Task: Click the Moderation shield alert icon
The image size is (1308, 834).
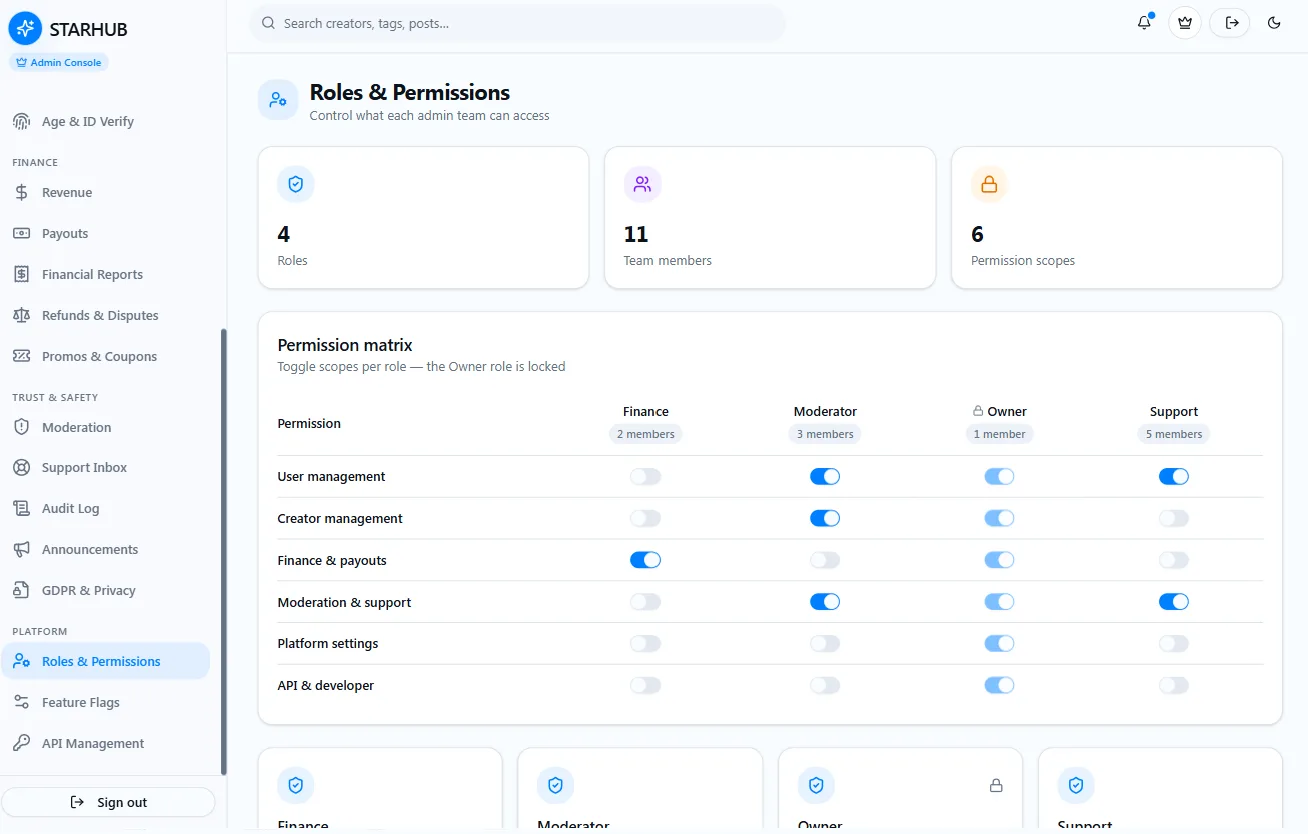Action: pyautogui.click(x=21, y=427)
